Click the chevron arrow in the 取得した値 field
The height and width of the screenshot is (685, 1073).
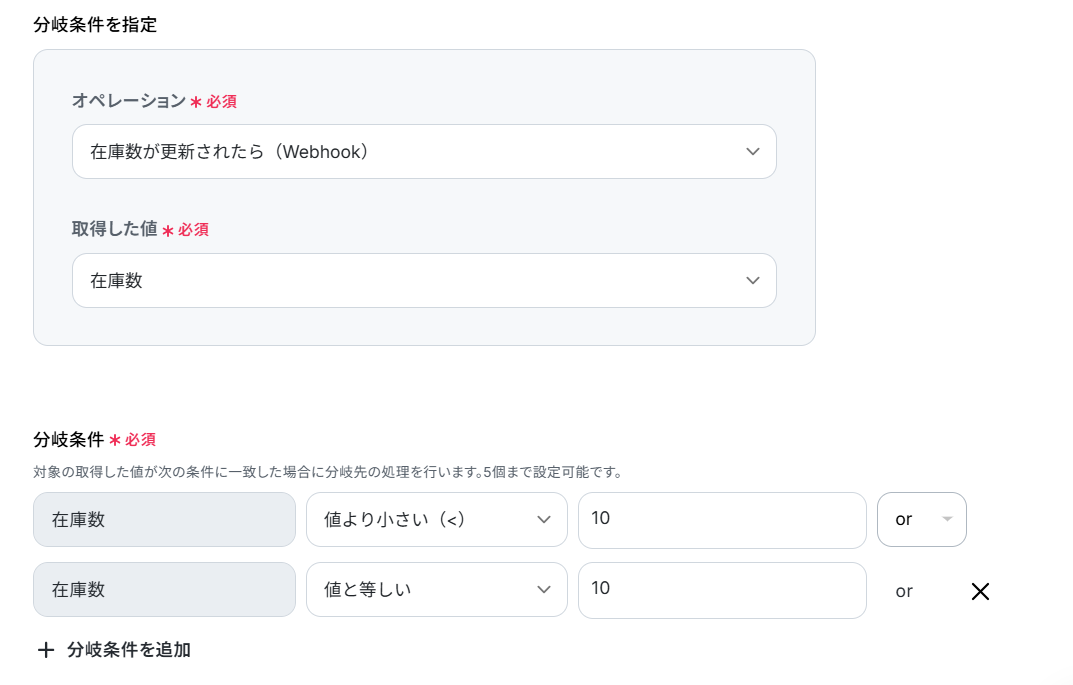pyautogui.click(x=753, y=281)
